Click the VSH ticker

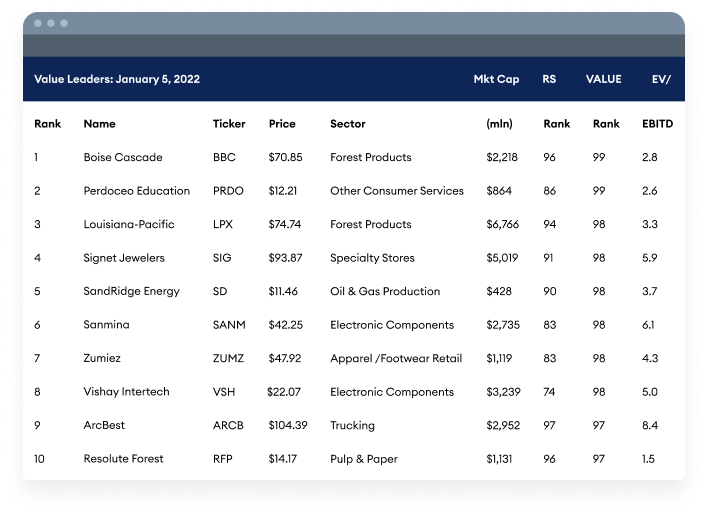224,392
